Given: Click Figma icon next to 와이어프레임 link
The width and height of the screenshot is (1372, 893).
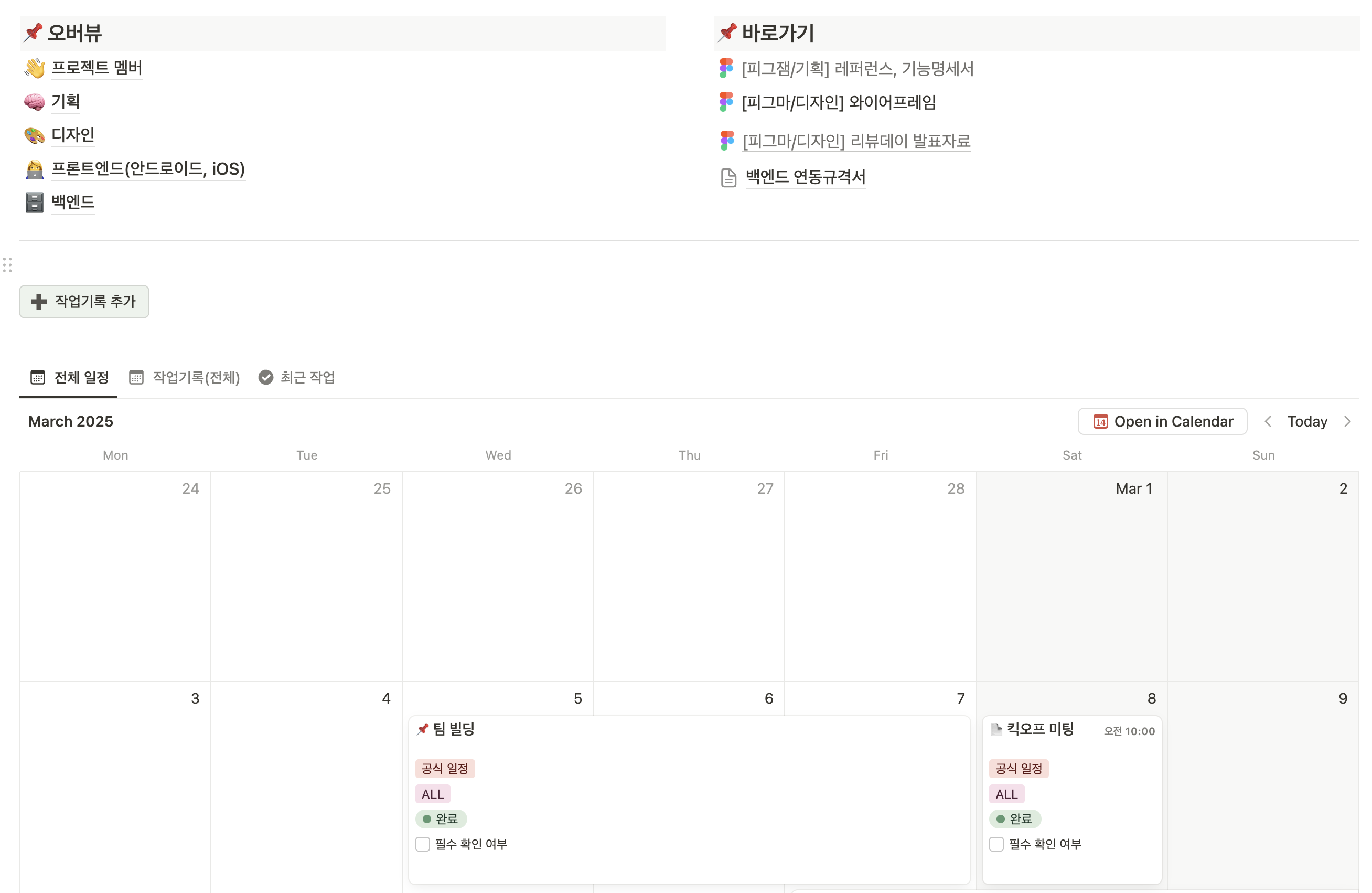Looking at the screenshot, I should (726, 102).
